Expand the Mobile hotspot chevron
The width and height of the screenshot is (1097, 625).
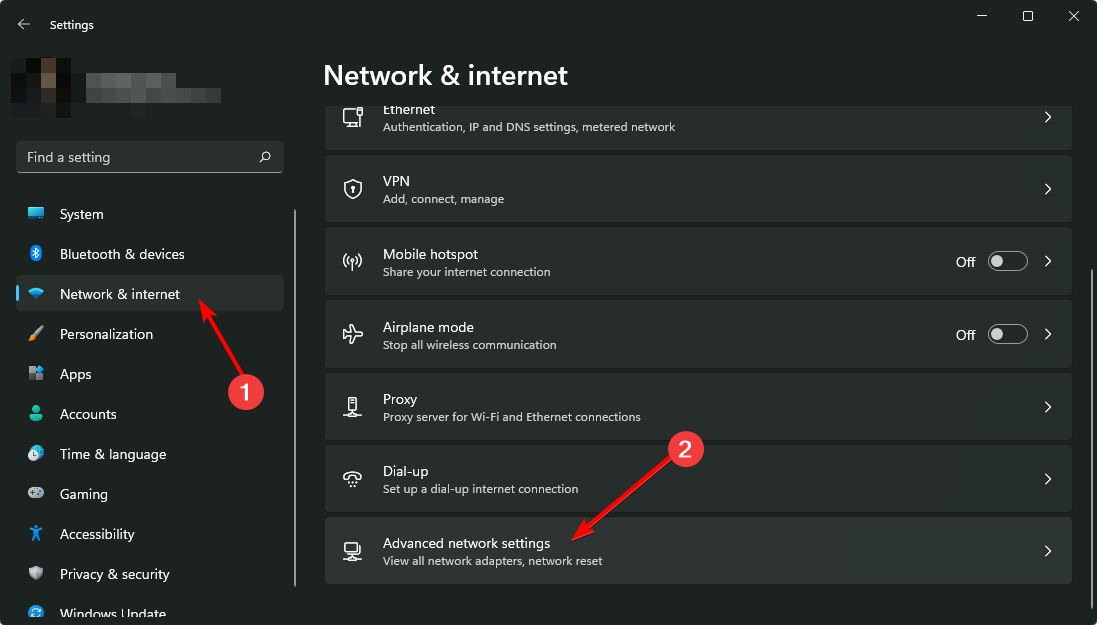pos(1048,262)
